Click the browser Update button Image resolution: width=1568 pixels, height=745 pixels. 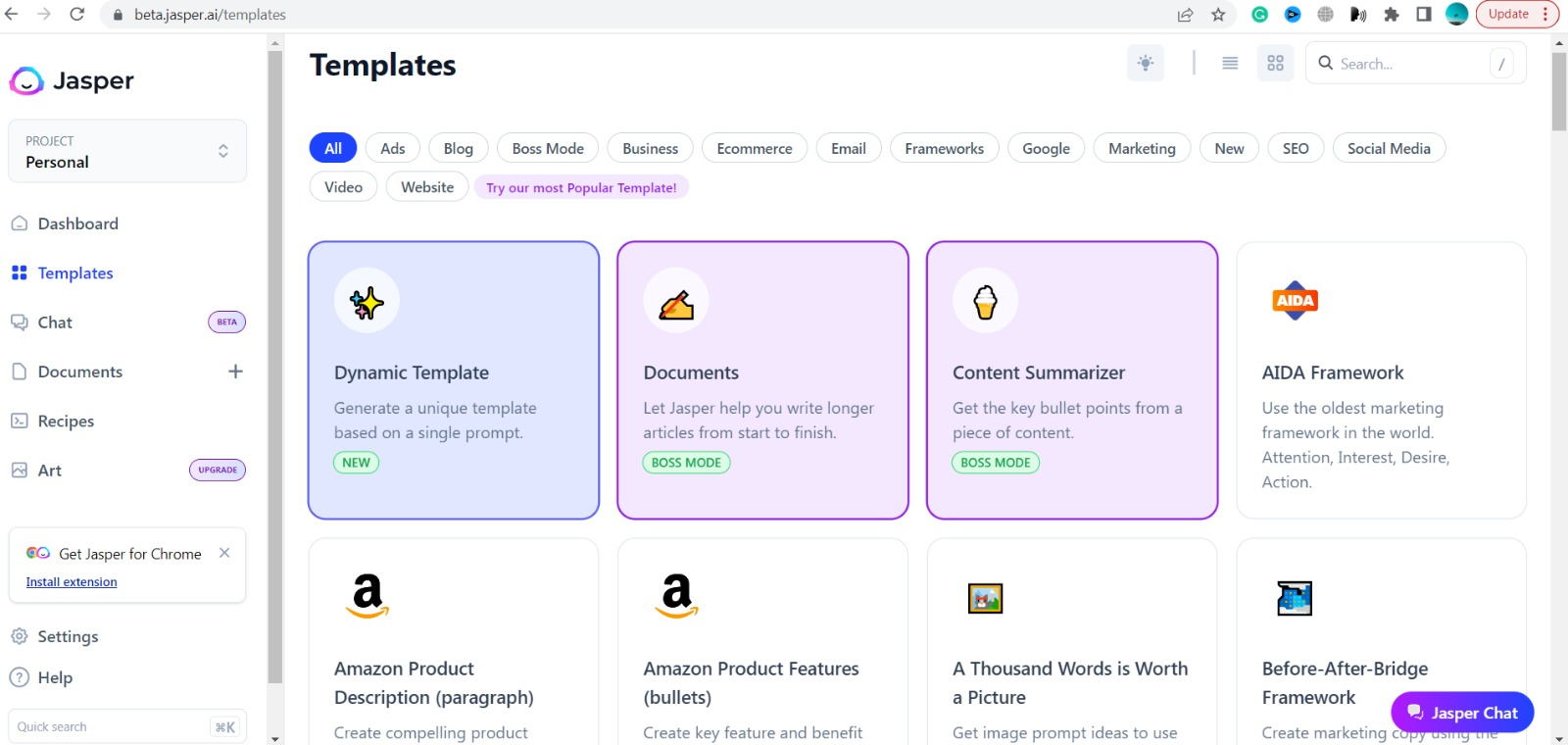1517,15
